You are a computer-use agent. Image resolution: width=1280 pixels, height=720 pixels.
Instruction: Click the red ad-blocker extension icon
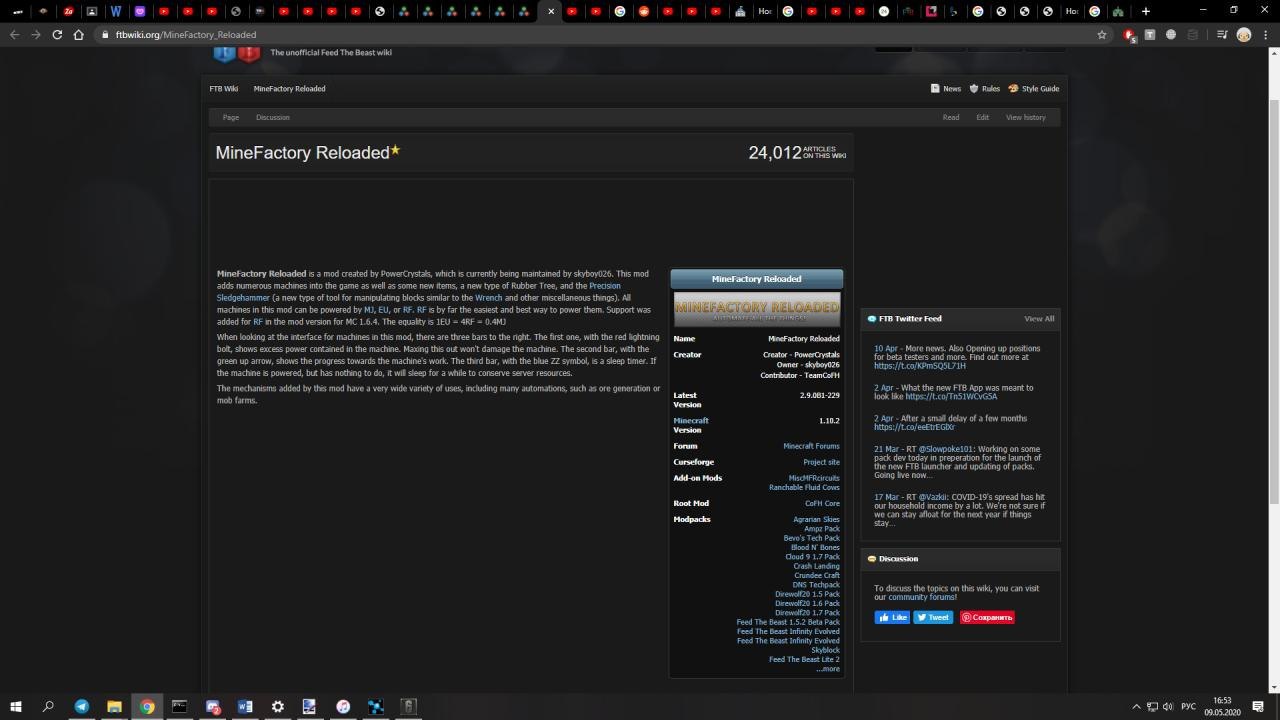pyautogui.click(x=1129, y=34)
